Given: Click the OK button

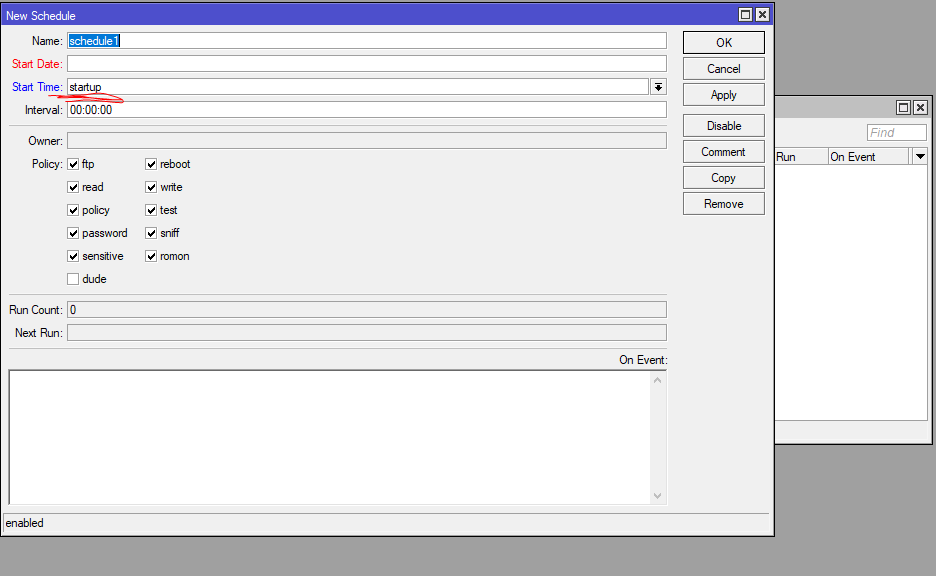Looking at the screenshot, I should [723, 43].
